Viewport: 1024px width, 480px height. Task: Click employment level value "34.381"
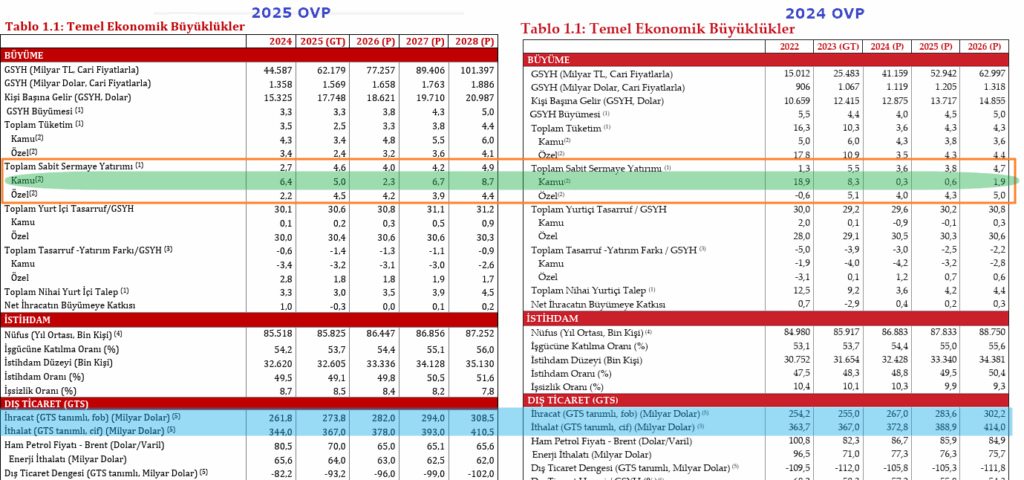coord(994,360)
